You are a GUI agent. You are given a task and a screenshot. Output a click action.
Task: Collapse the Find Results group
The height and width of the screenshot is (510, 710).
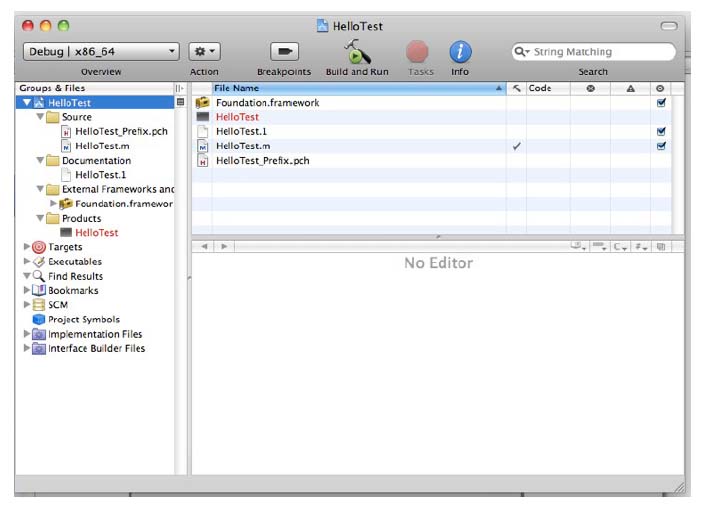pyautogui.click(x=27, y=275)
